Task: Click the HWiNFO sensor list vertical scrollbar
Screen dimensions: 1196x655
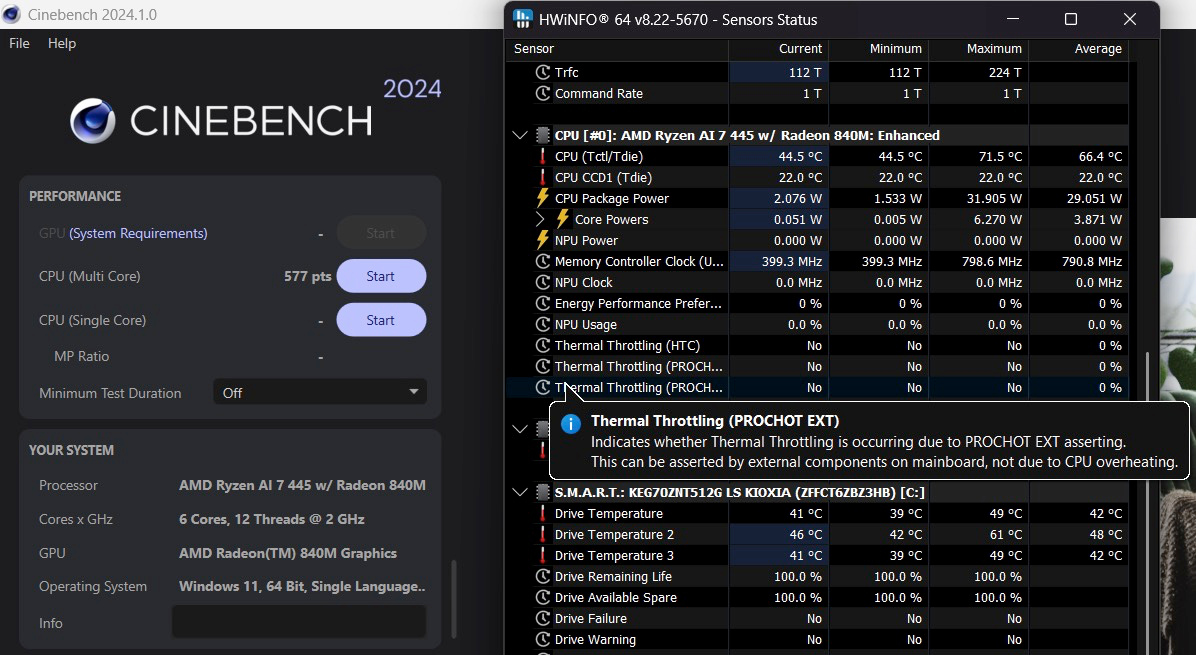Action: (1147, 503)
